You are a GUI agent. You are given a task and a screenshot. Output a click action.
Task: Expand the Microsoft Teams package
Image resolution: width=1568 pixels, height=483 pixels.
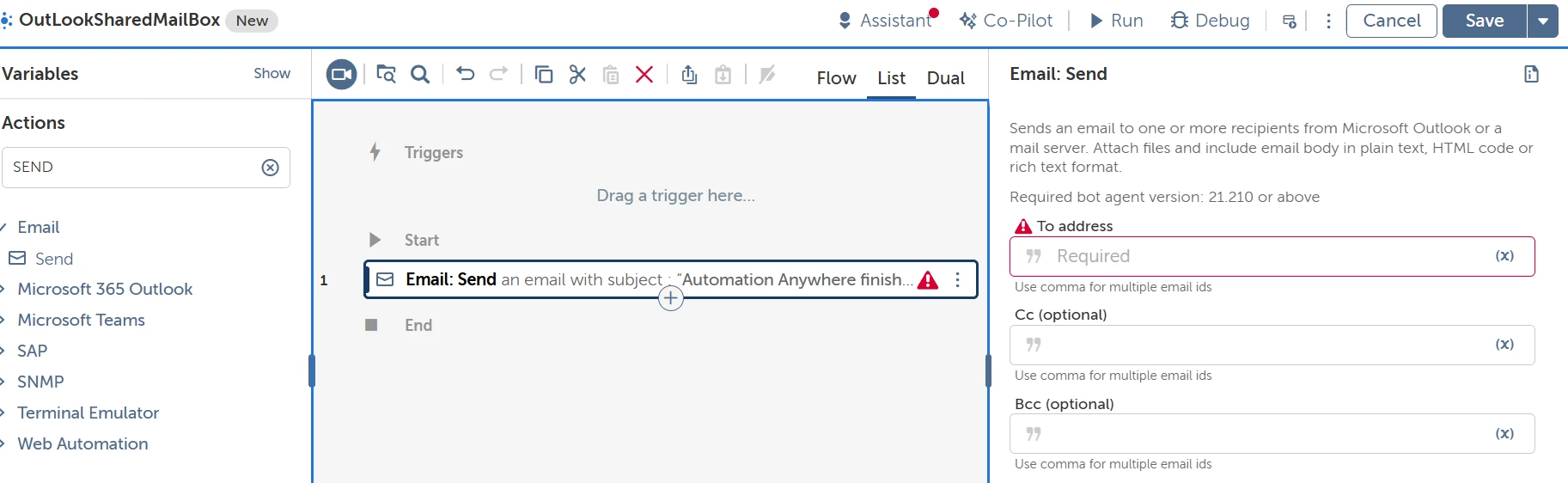tap(3, 321)
